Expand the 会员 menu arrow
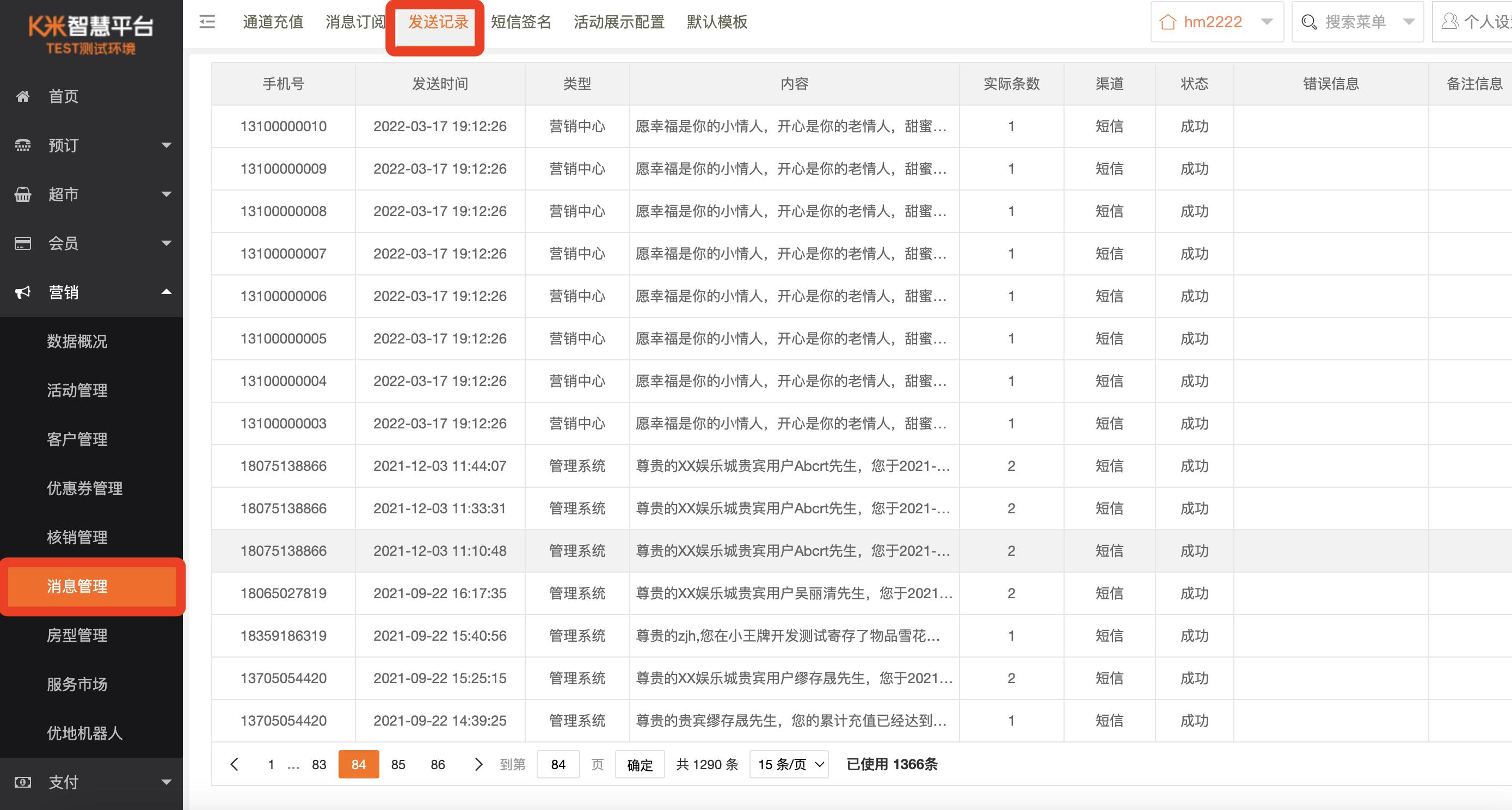 click(x=166, y=243)
